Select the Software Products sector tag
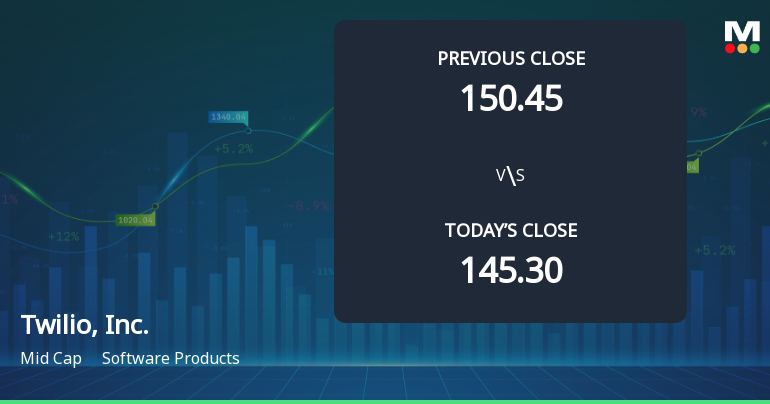 tap(171, 358)
